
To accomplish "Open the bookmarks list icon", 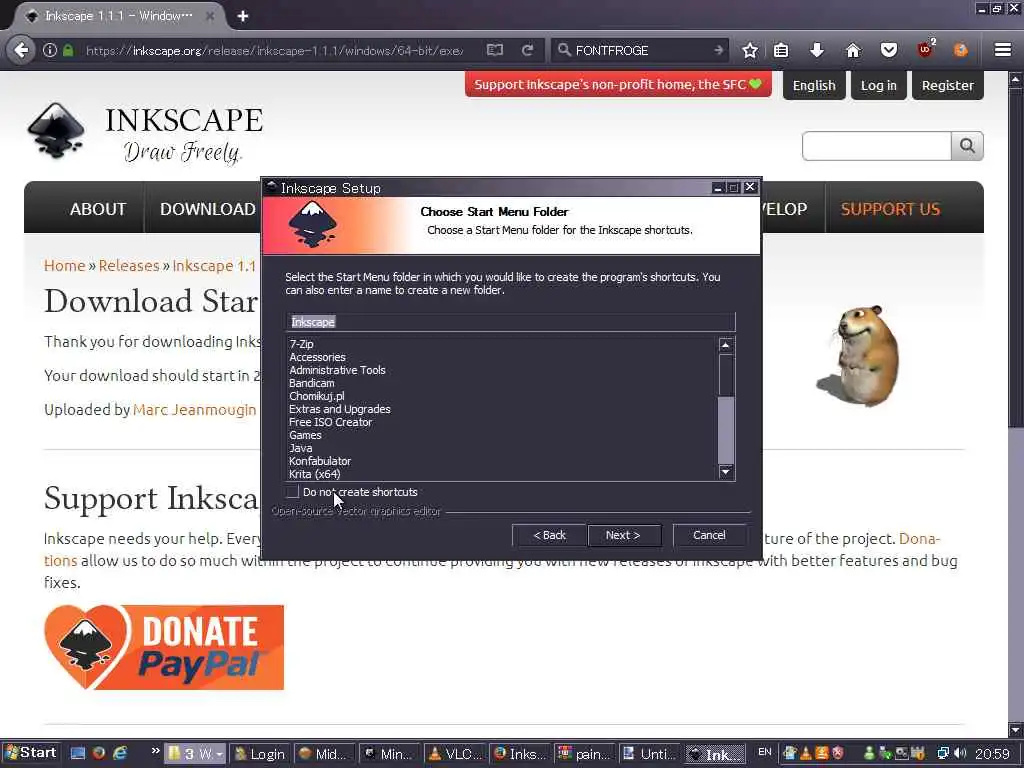I will click(x=781, y=50).
